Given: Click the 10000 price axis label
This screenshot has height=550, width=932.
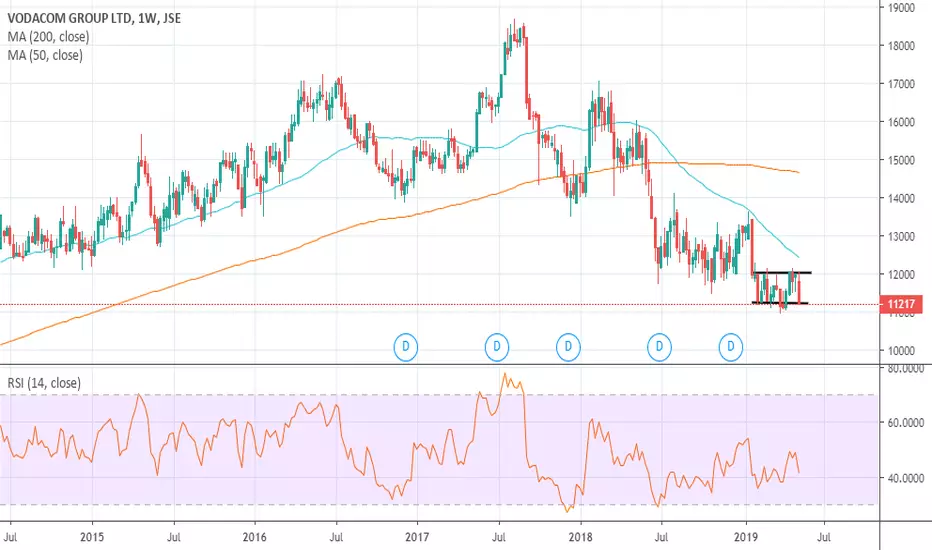Looking at the screenshot, I should click(x=901, y=351).
